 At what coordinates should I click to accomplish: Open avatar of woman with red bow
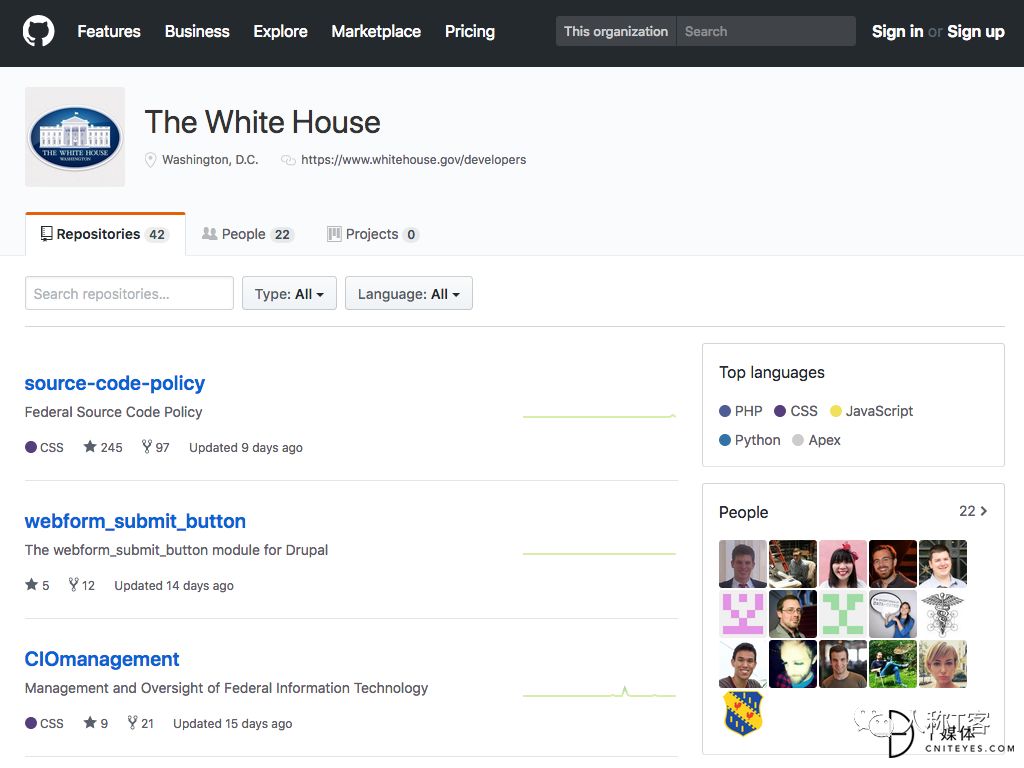[x=842, y=564]
